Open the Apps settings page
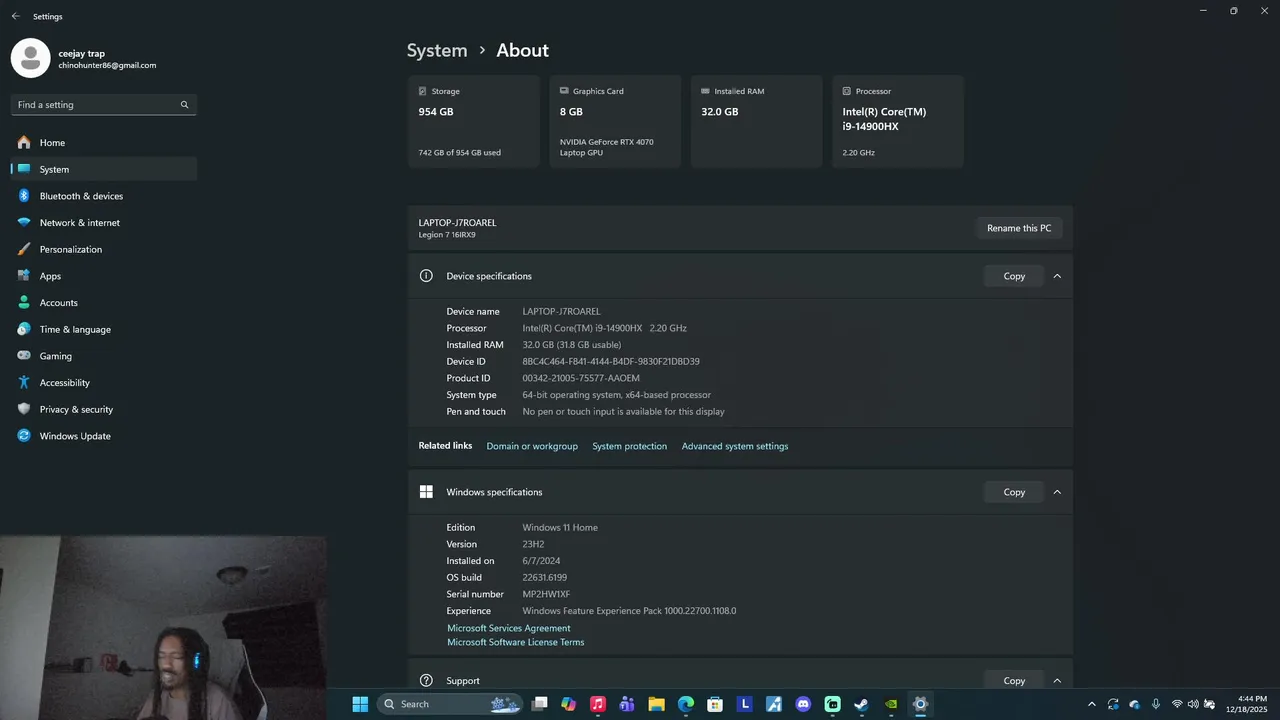 coord(104,276)
